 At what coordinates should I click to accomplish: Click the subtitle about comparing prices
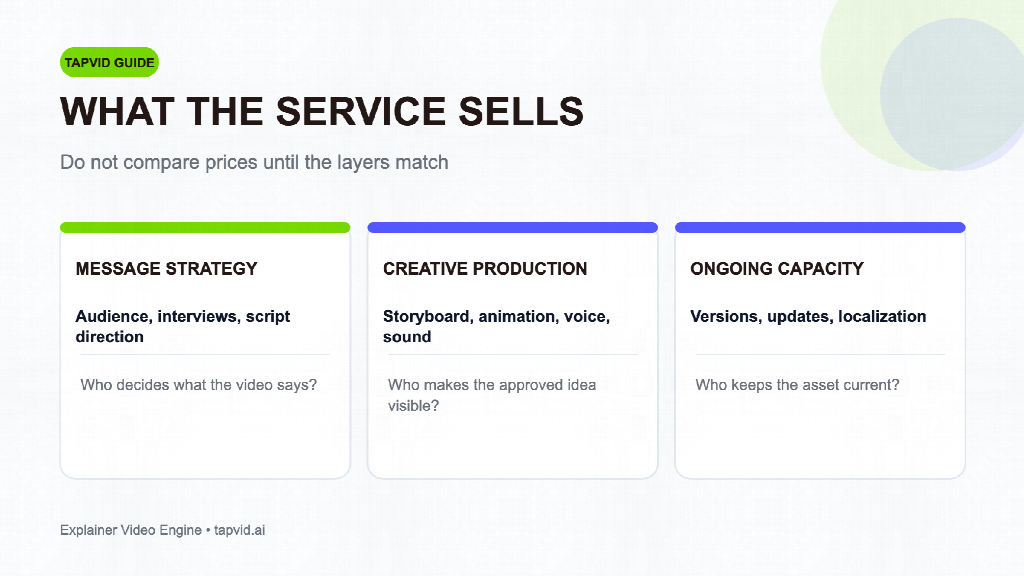(254, 162)
